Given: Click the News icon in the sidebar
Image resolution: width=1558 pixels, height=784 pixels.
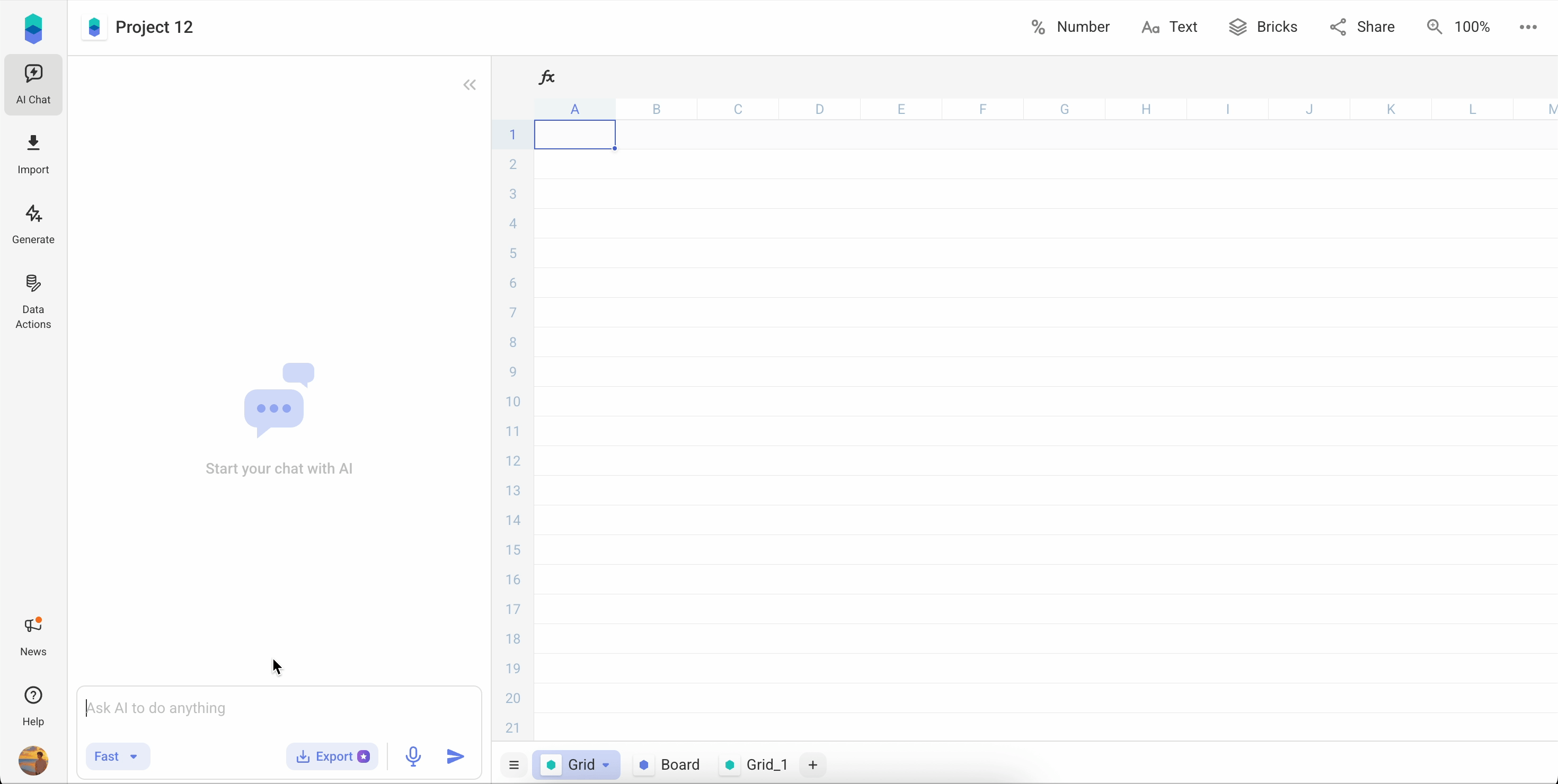Looking at the screenshot, I should point(33,635).
